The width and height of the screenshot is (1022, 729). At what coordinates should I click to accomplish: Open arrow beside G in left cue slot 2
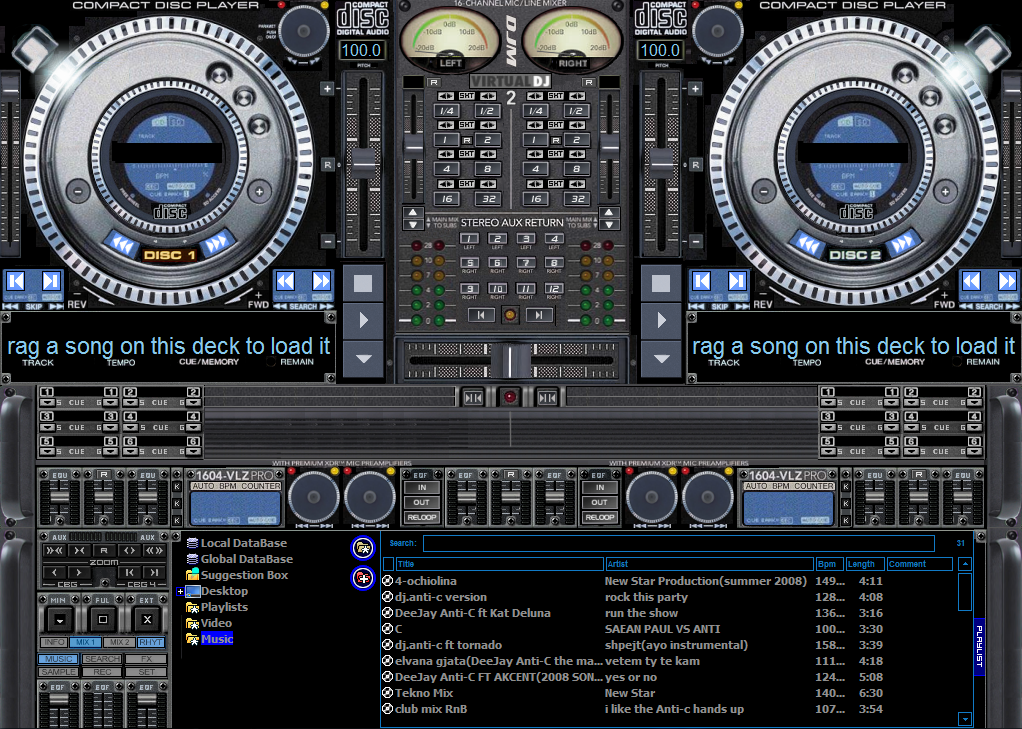tap(194, 403)
